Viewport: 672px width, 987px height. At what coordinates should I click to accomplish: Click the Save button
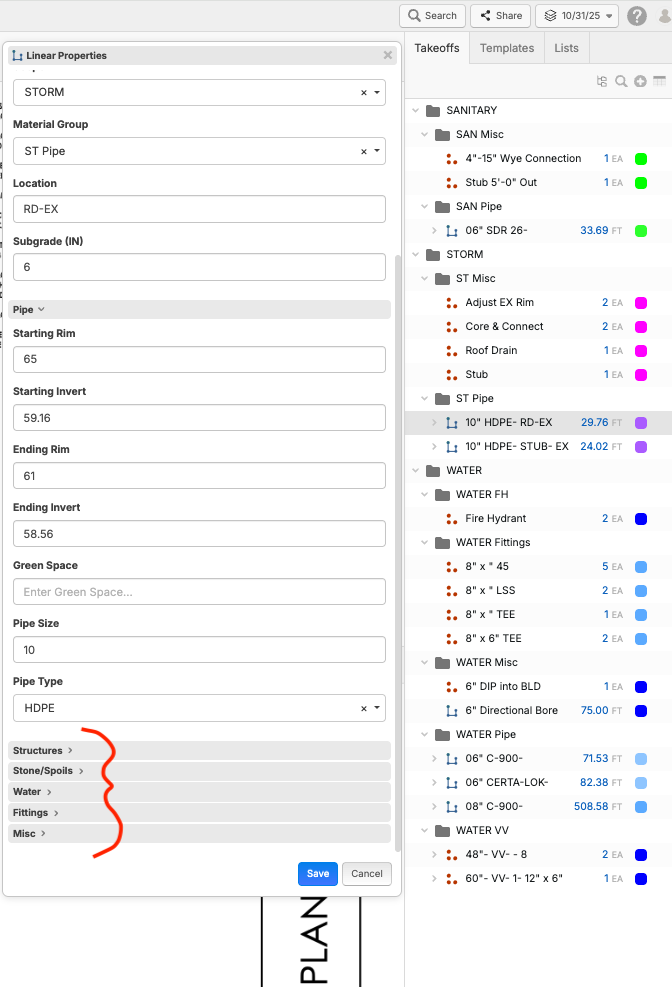pyautogui.click(x=317, y=873)
